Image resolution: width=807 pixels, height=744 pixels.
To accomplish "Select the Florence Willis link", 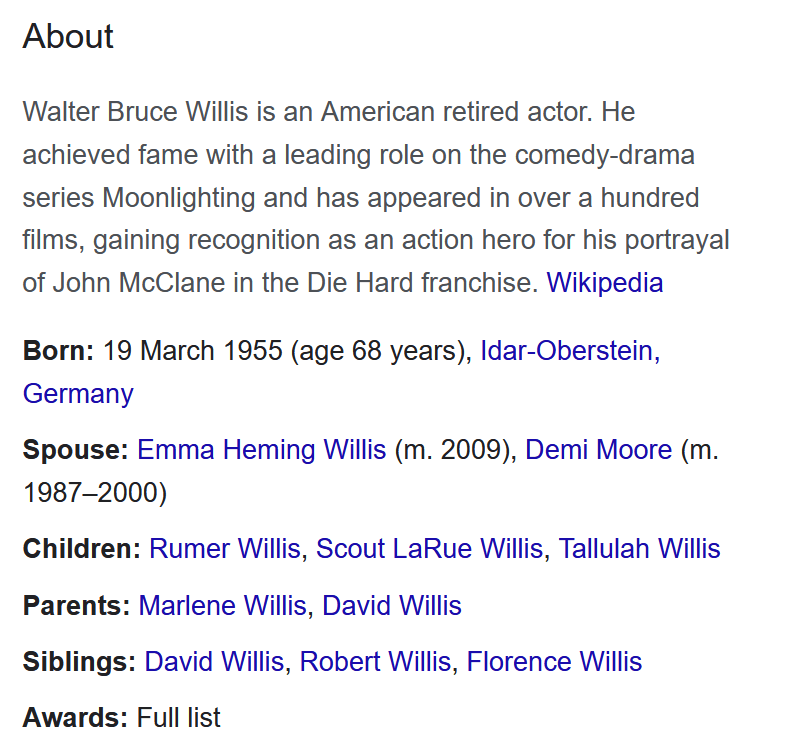I will click(554, 662).
